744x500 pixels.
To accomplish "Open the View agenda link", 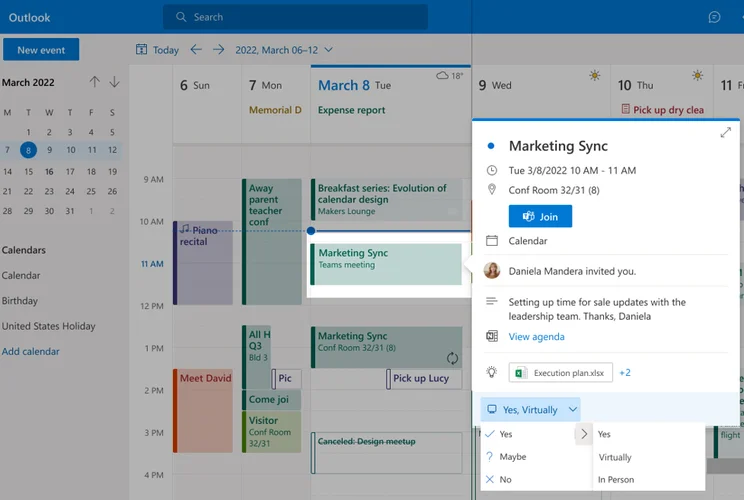I will (536, 336).
